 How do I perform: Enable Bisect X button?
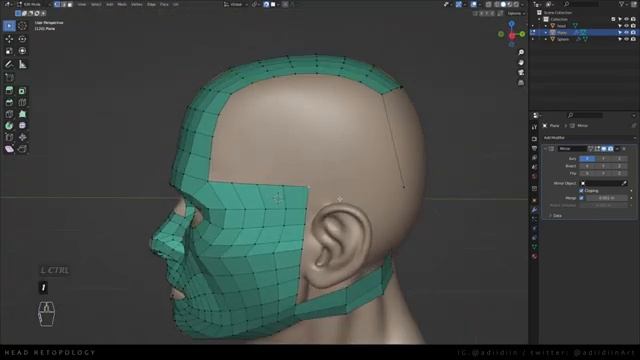coord(587,166)
